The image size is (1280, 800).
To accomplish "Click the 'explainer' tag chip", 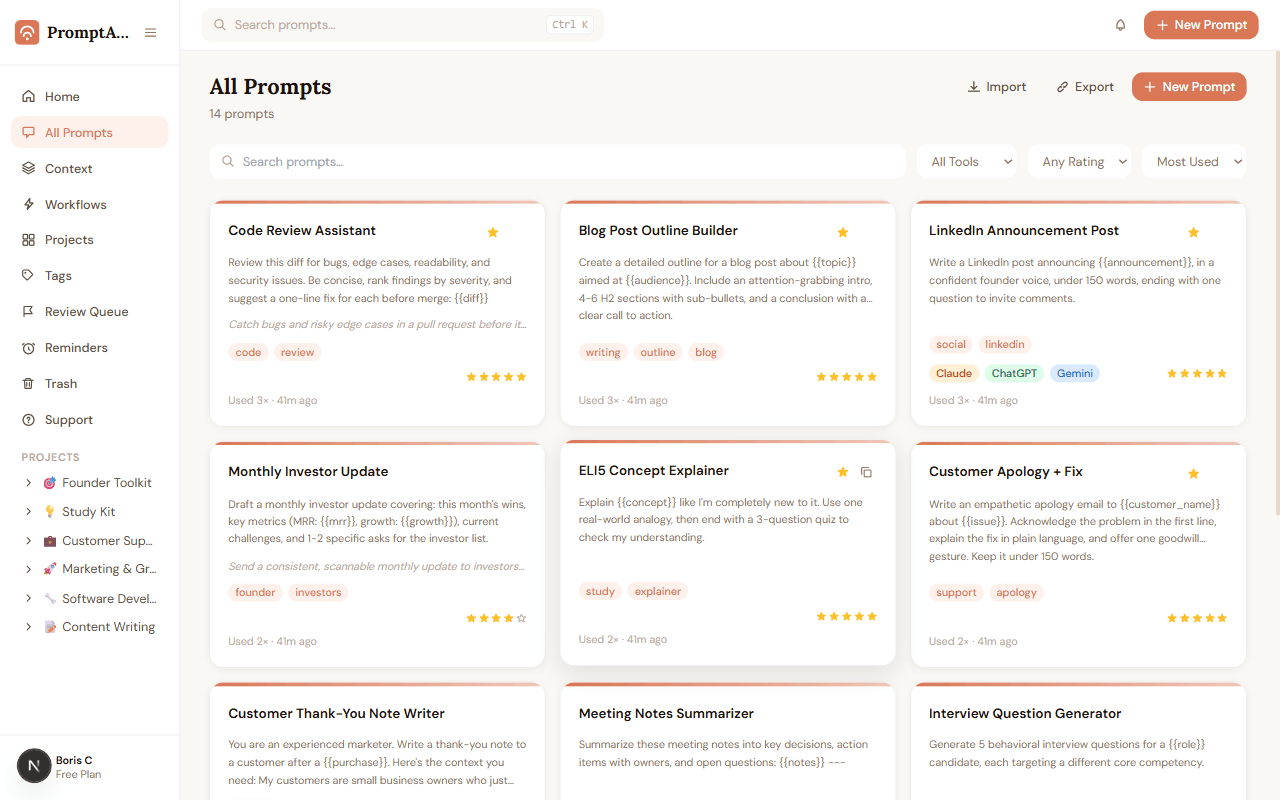I will pos(658,591).
